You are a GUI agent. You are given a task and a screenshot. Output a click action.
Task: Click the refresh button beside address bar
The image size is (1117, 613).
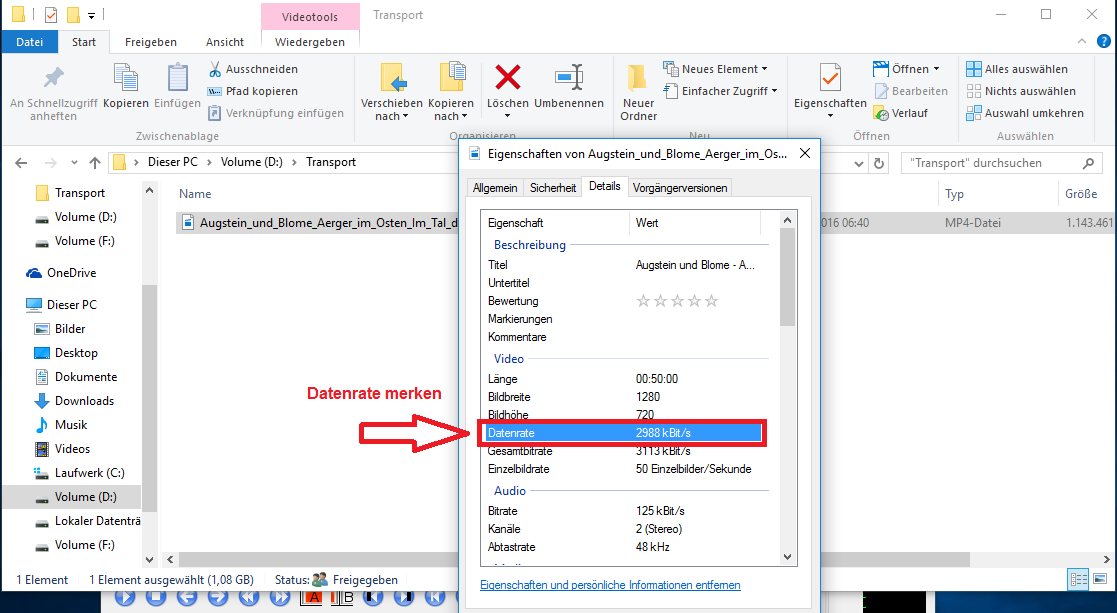(x=879, y=163)
